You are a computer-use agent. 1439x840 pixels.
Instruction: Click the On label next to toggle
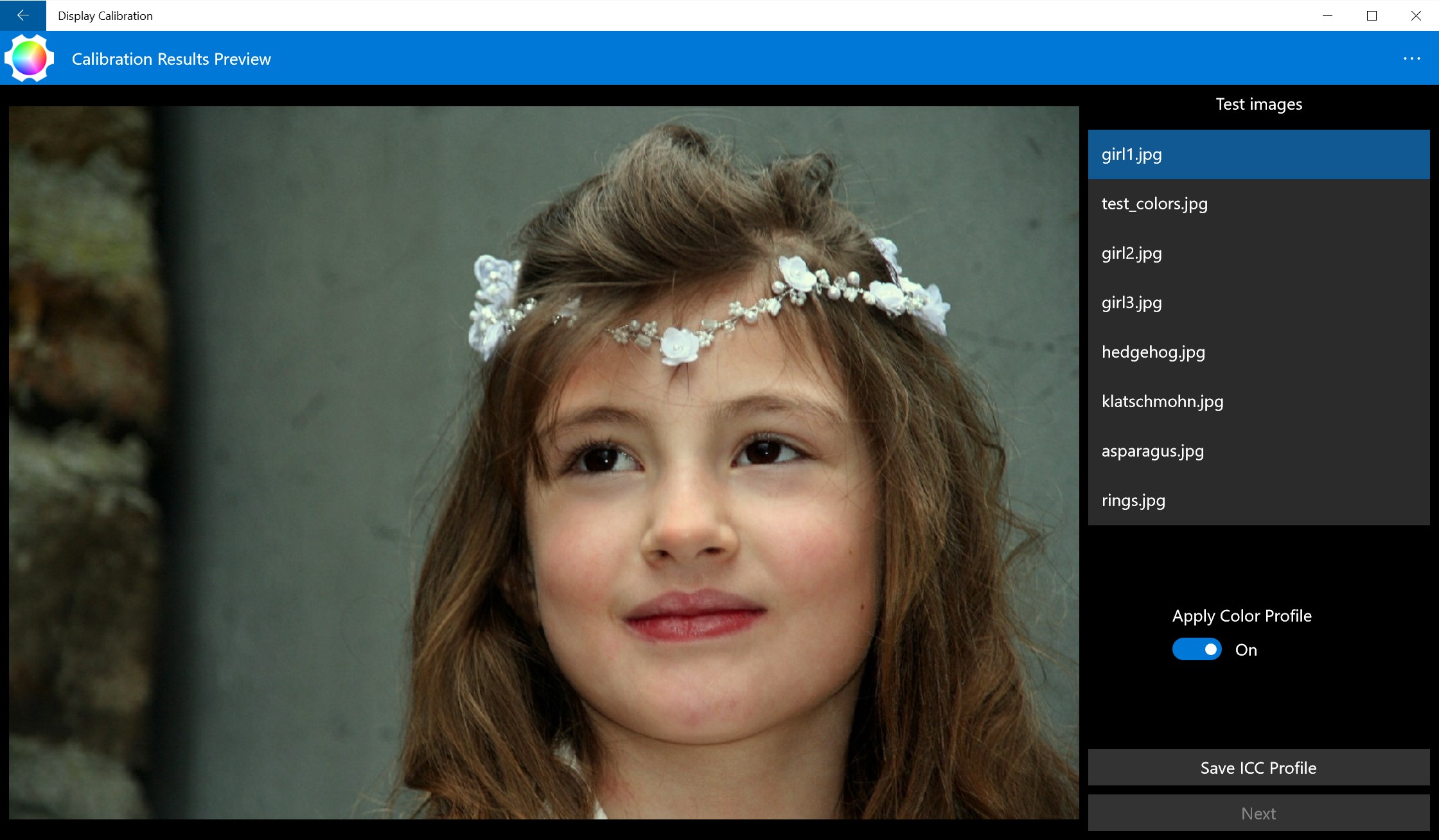pos(1246,649)
